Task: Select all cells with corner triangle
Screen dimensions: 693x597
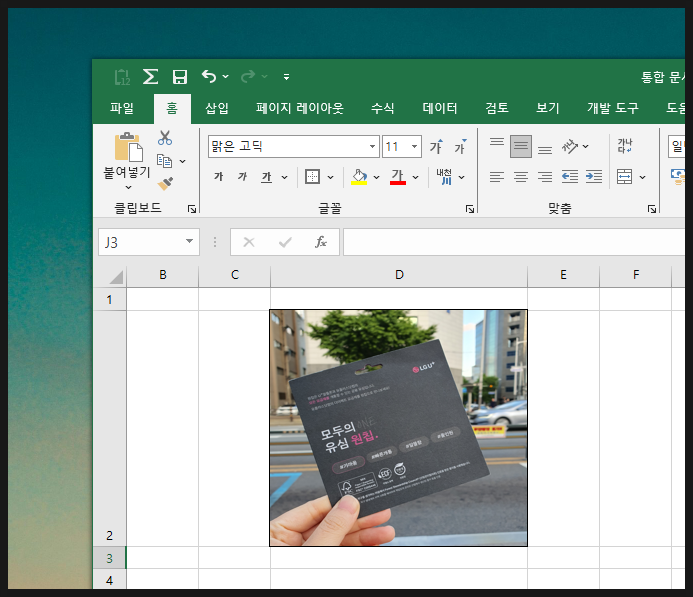Action: click(x=116, y=277)
